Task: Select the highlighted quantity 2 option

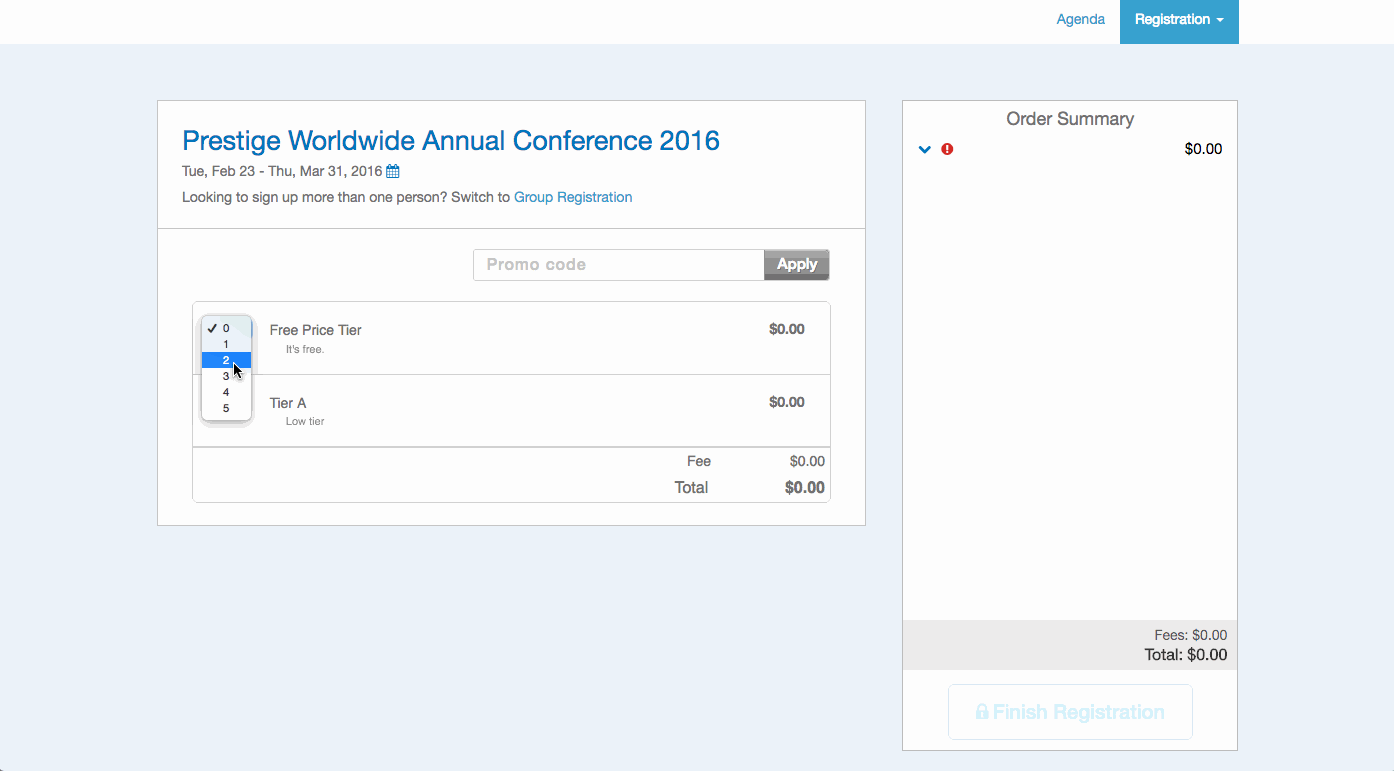Action: 226,360
